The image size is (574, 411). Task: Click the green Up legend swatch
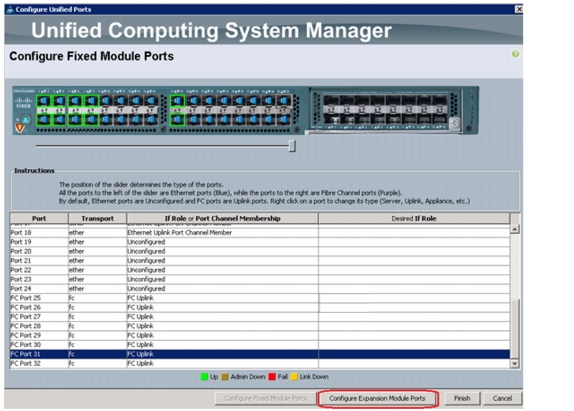point(204,377)
